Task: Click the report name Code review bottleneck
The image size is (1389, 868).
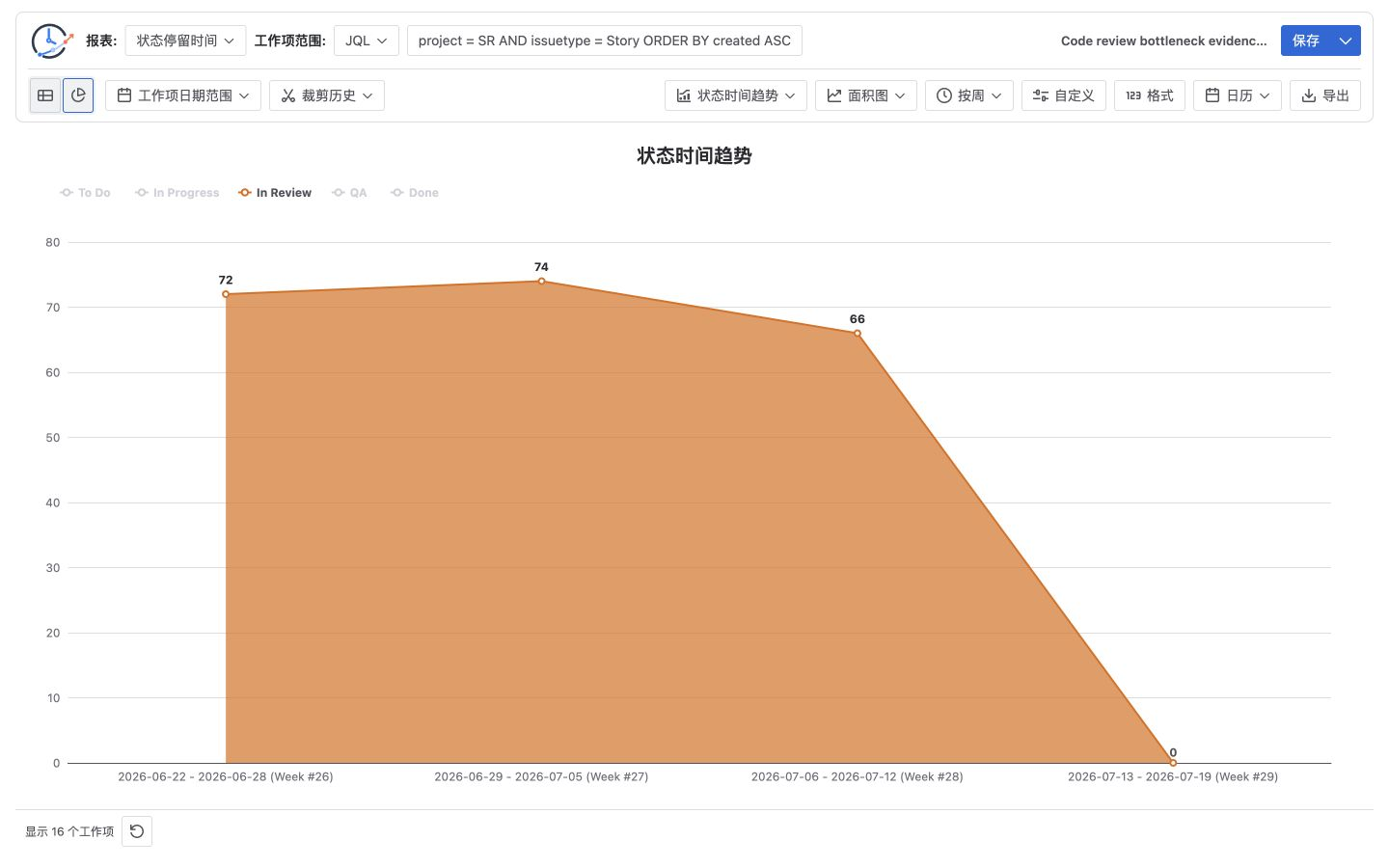Action: 1164,41
